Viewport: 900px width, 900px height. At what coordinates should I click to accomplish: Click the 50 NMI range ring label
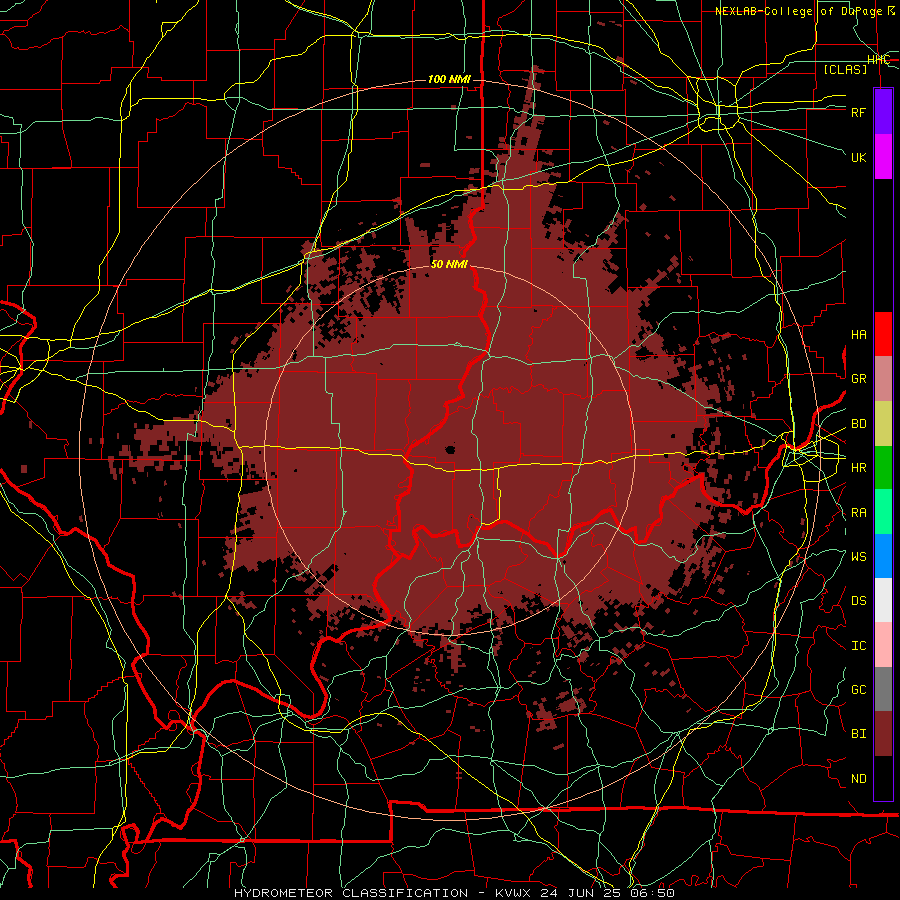pyautogui.click(x=449, y=264)
